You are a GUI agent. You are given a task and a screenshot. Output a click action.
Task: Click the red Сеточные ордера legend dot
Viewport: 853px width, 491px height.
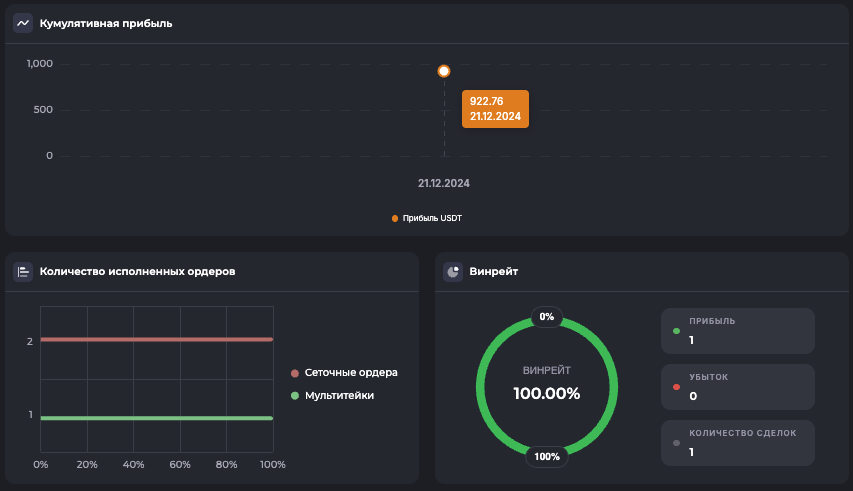pyautogui.click(x=295, y=373)
